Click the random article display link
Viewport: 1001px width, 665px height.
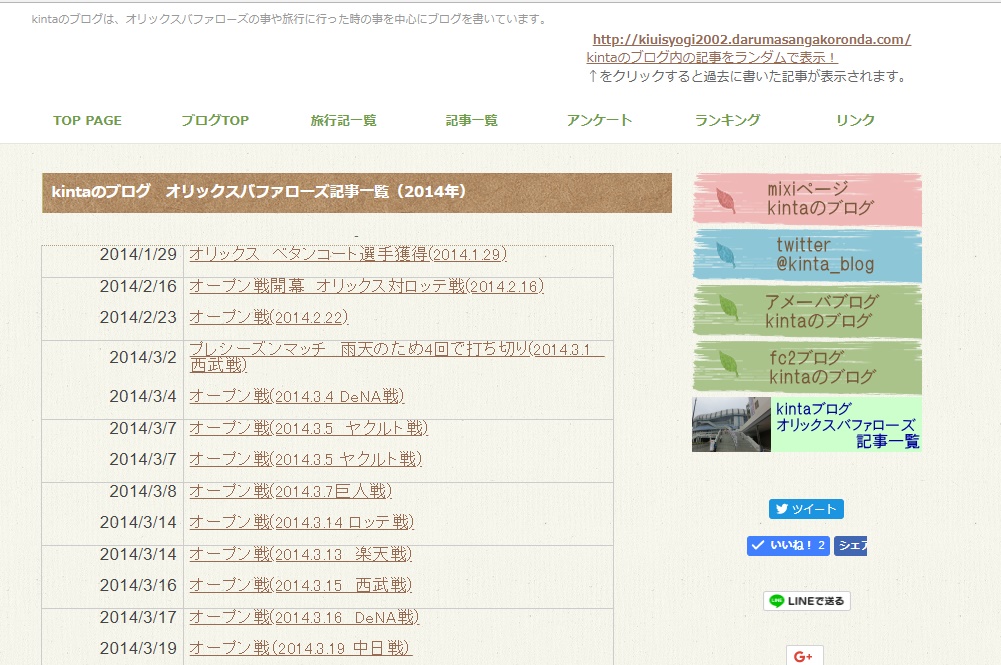click(x=712, y=57)
